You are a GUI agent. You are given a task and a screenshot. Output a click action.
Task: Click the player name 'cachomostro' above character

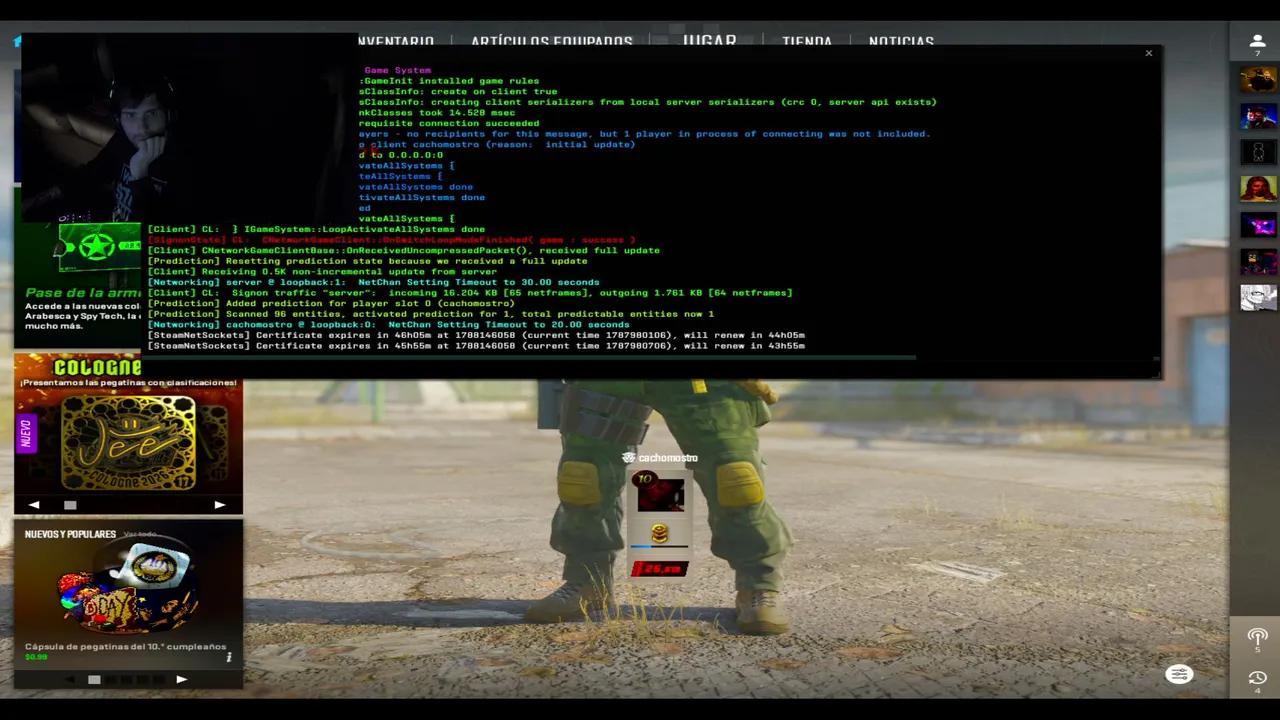[668, 458]
